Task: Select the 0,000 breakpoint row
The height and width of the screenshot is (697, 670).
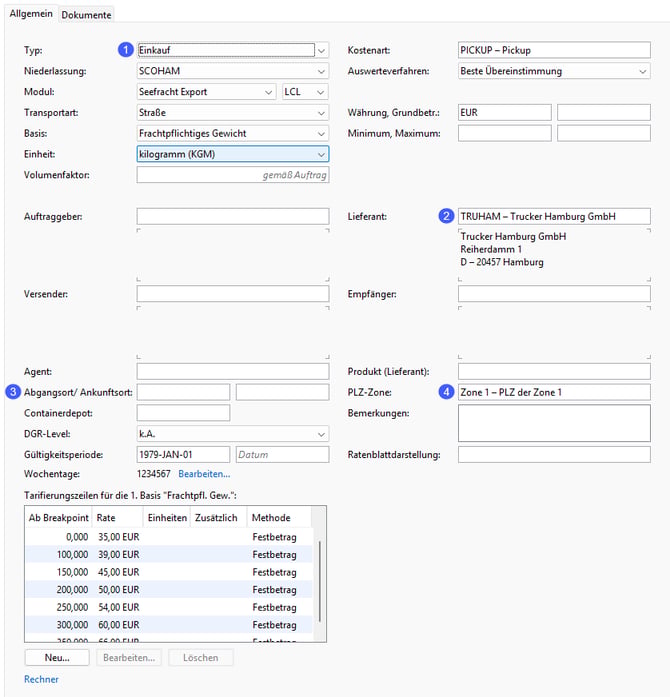Action: [x=169, y=537]
